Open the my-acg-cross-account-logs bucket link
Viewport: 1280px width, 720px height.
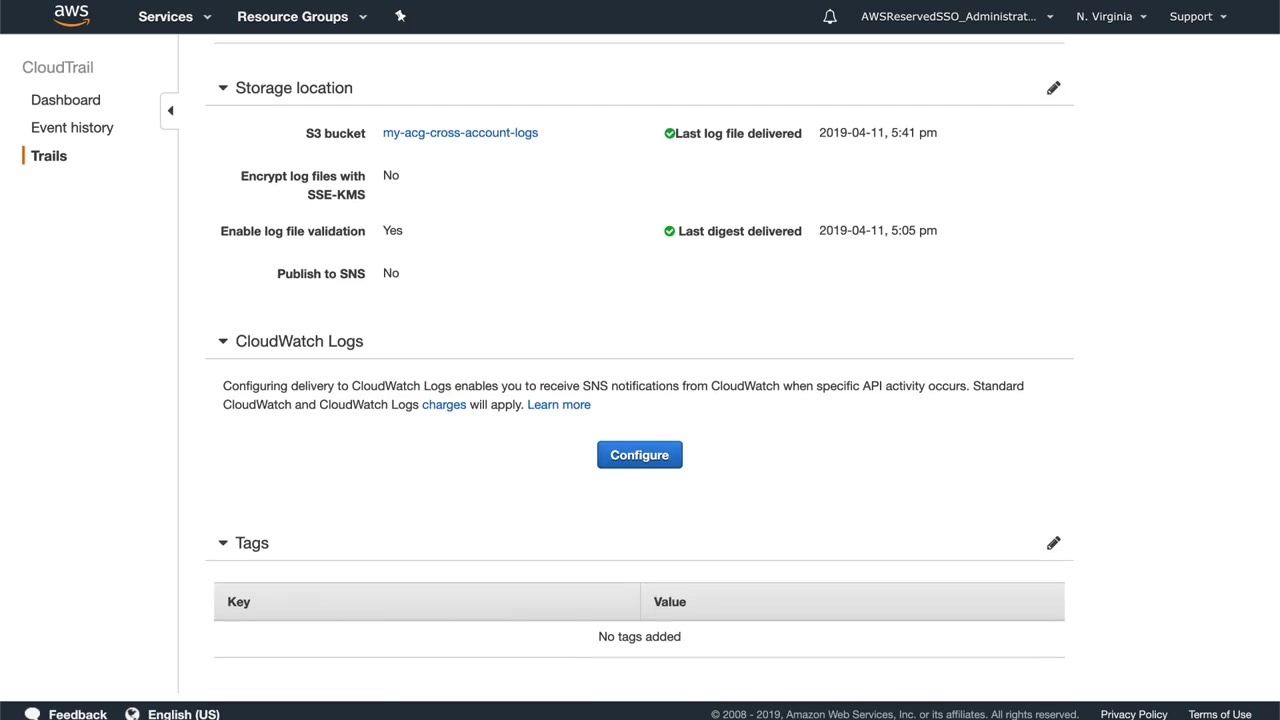[x=460, y=133]
